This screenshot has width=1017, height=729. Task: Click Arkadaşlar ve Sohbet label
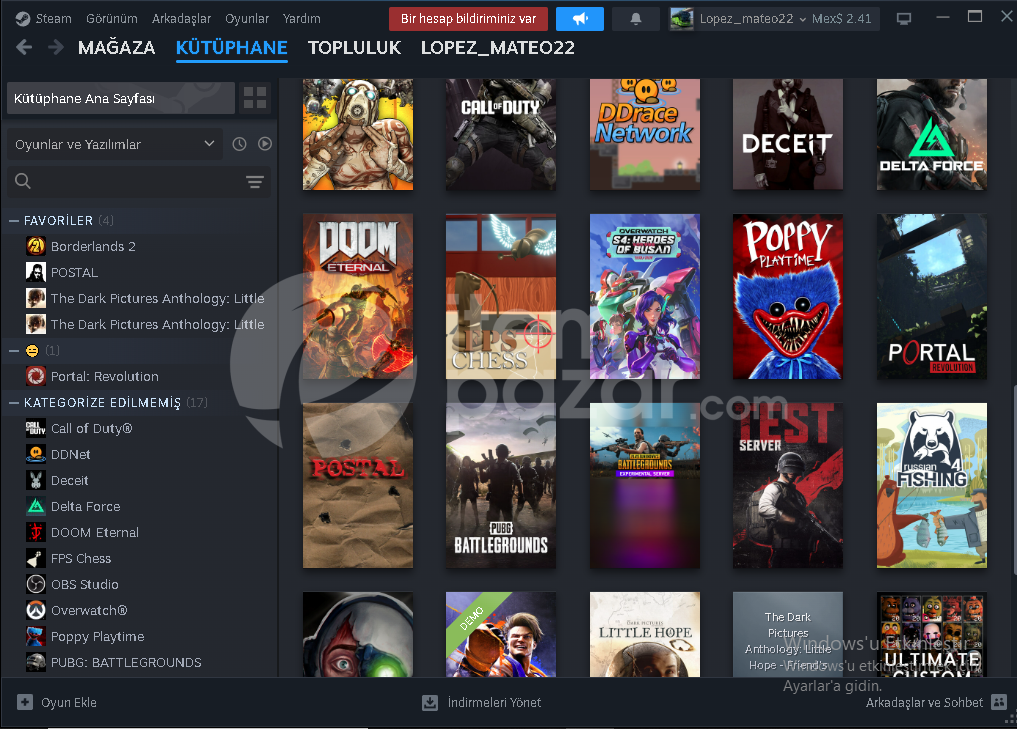[x=924, y=702]
